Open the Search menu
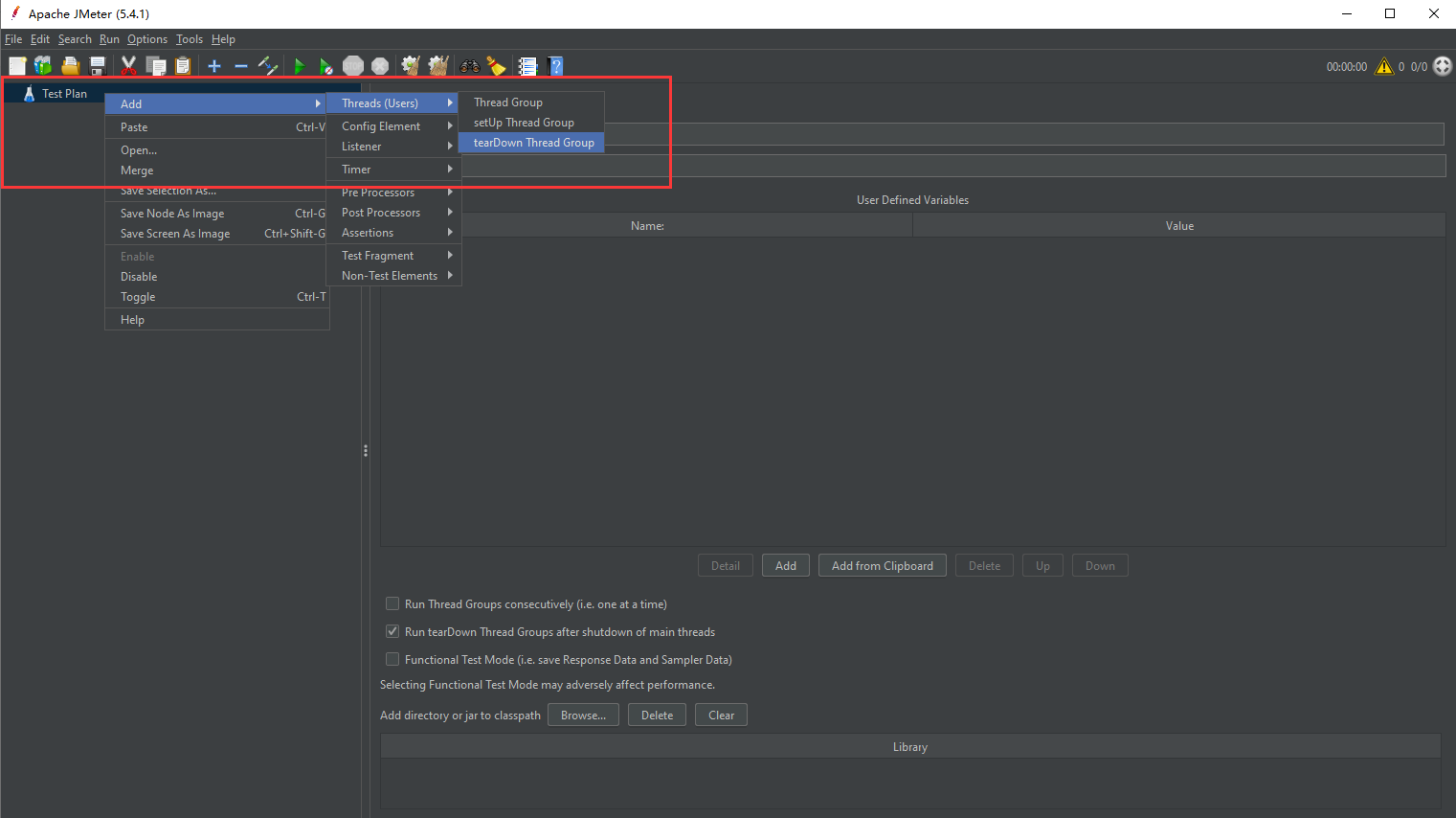This screenshot has width=1456, height=818. tap(75, 39)
